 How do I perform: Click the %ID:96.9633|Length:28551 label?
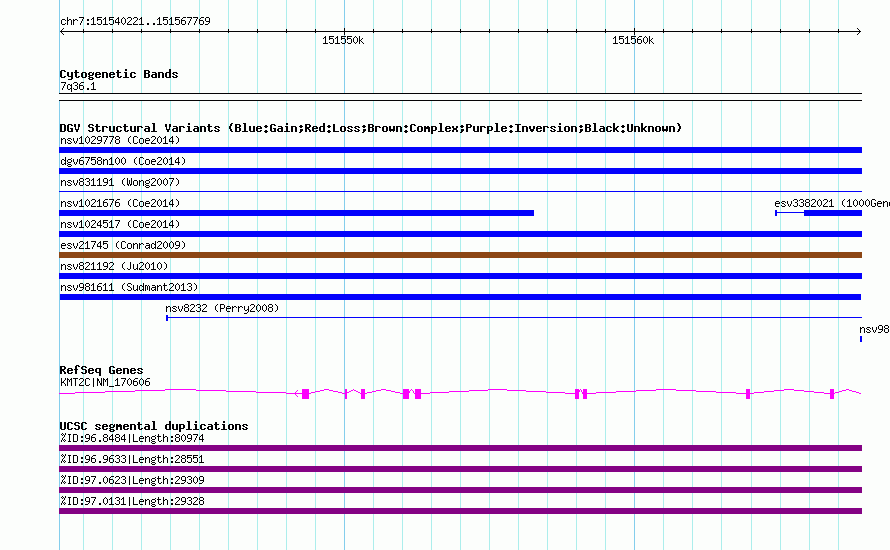[x=132, y=459]
